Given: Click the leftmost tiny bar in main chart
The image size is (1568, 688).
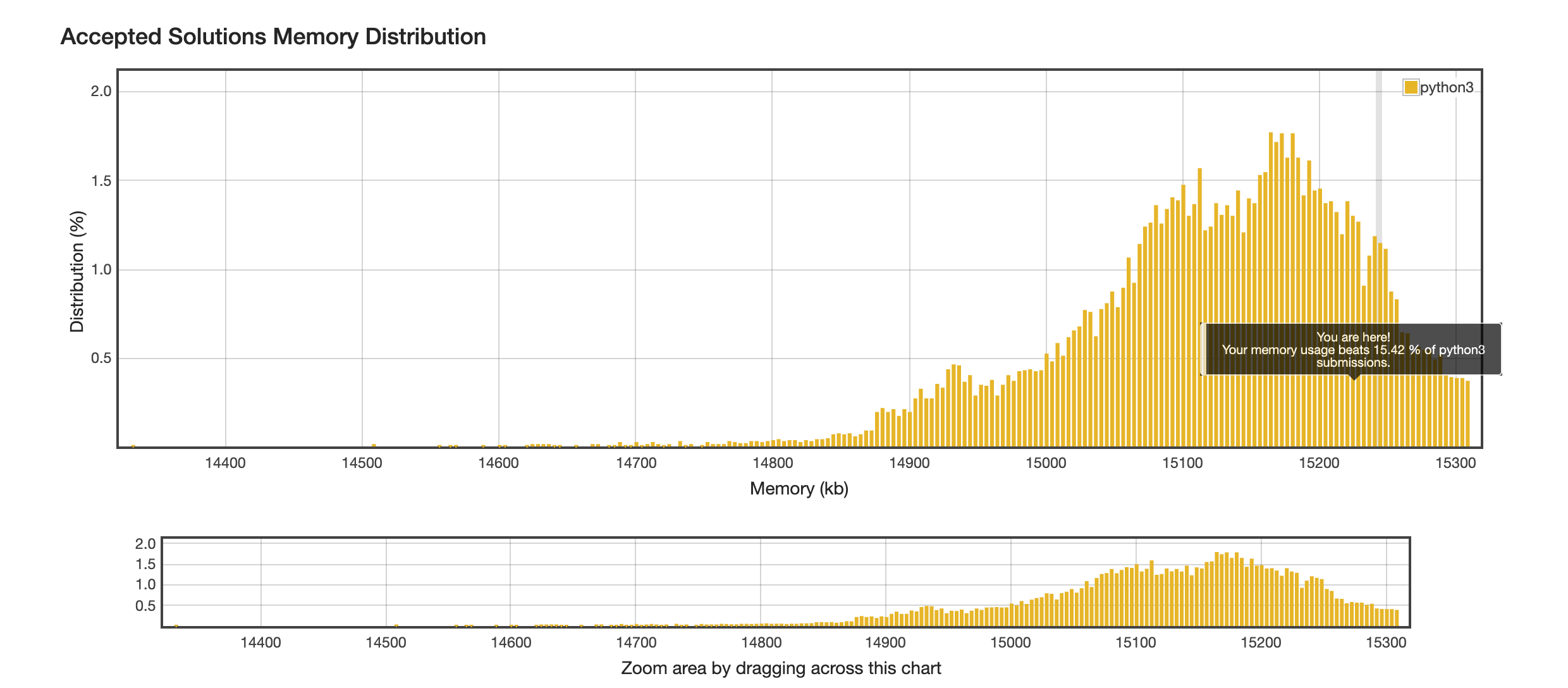Looking at the screenshot, I should click(x=133, y=446).
